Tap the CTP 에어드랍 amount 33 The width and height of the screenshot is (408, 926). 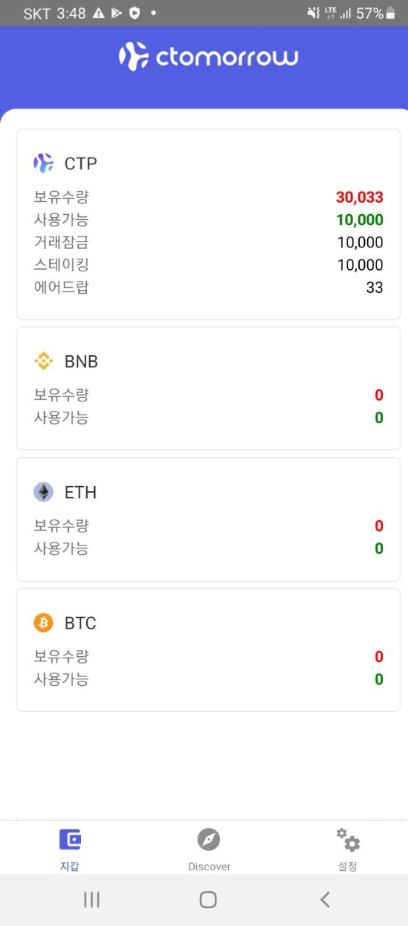pyautogui.click(x=374, y=288)
